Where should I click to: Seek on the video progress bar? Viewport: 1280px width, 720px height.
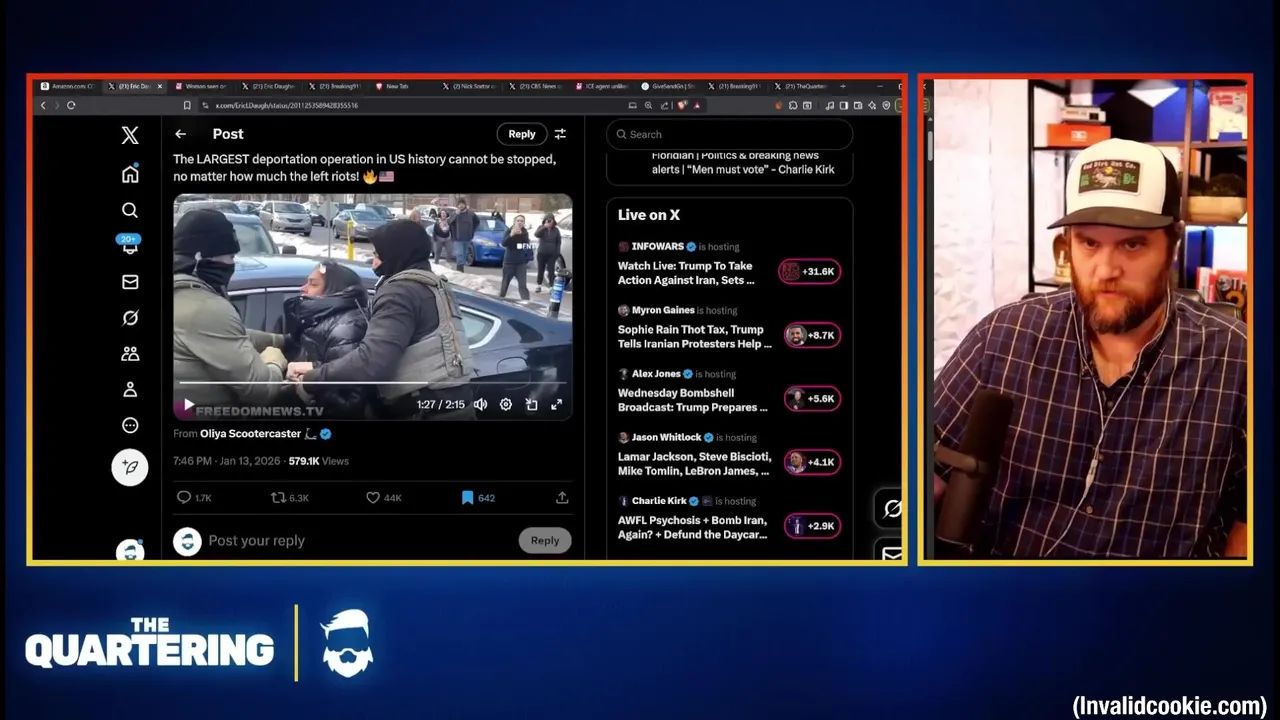pyautogui.click(x=372, y=383)
